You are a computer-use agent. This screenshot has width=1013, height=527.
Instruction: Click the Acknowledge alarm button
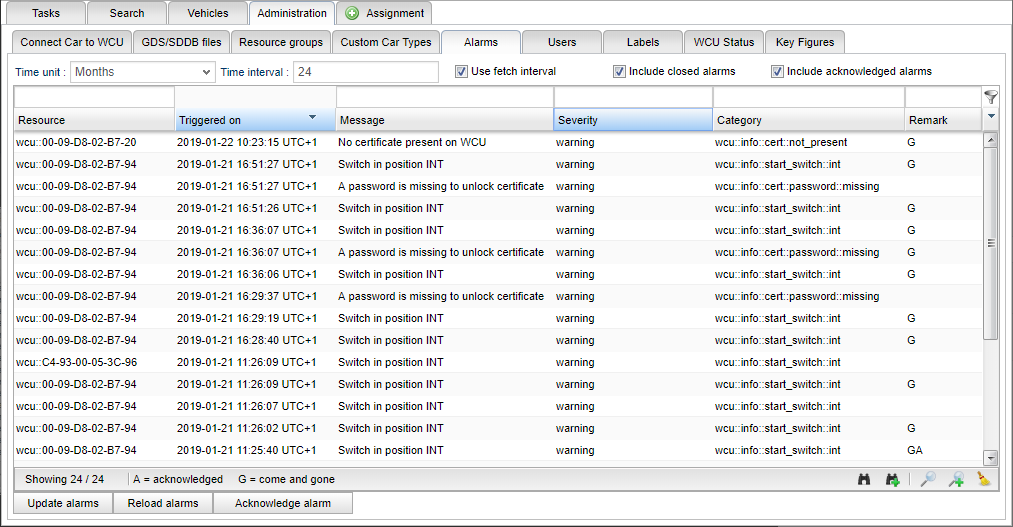[x=282, y=503]
